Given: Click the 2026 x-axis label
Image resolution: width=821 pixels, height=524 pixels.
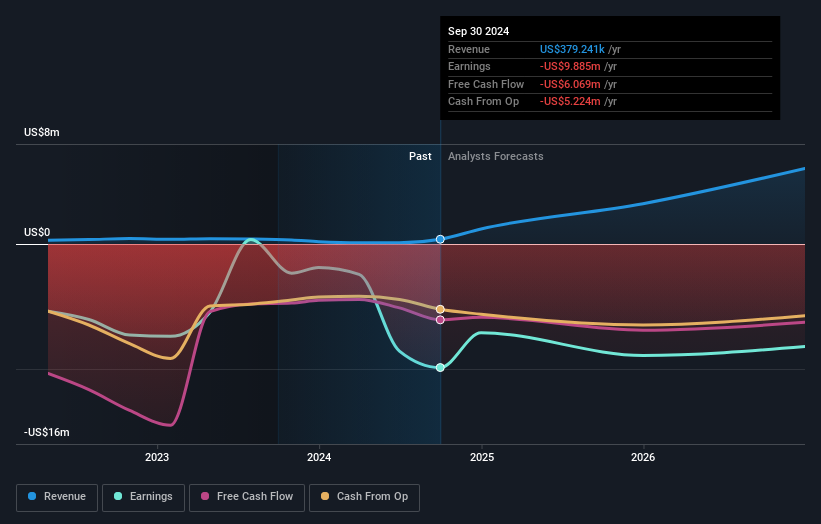Looking at the screenshot, I should pyautogui.click(x=643, y=458).
